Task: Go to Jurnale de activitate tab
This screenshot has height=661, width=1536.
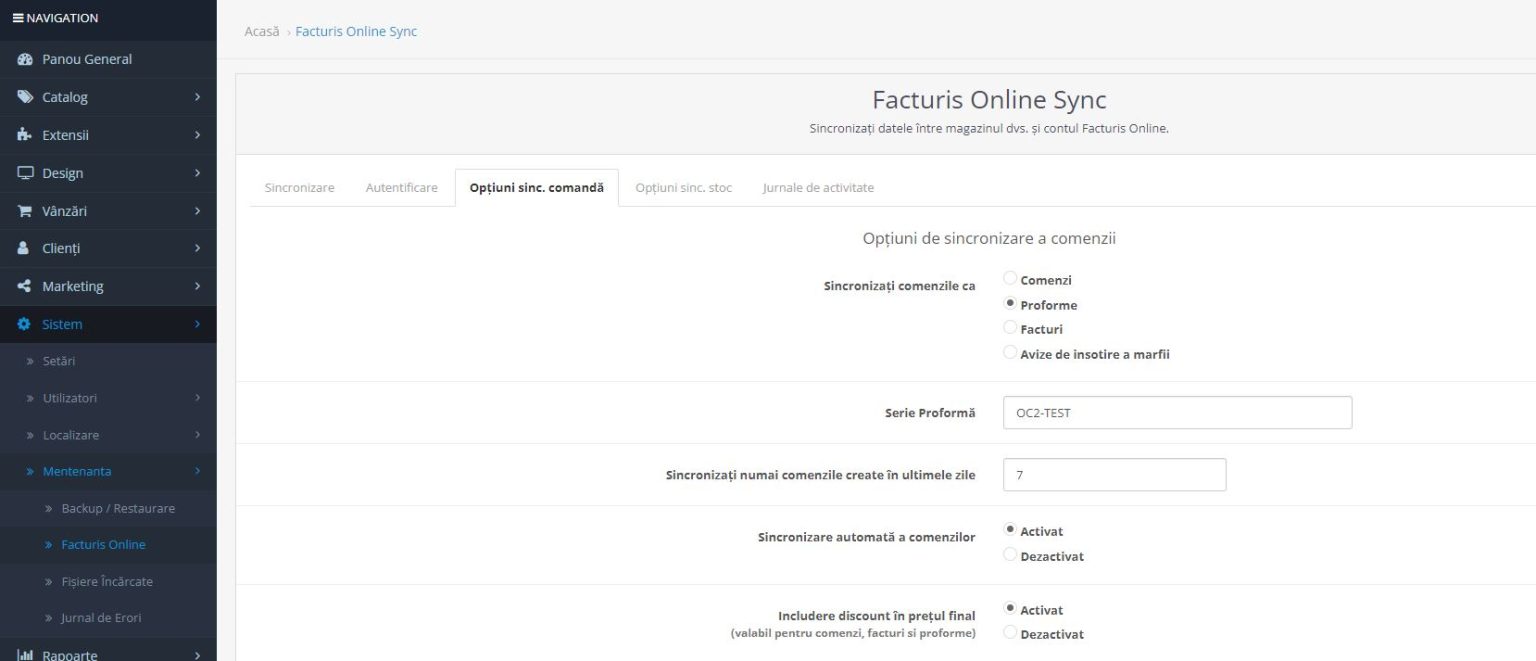Action: point(818,188)
